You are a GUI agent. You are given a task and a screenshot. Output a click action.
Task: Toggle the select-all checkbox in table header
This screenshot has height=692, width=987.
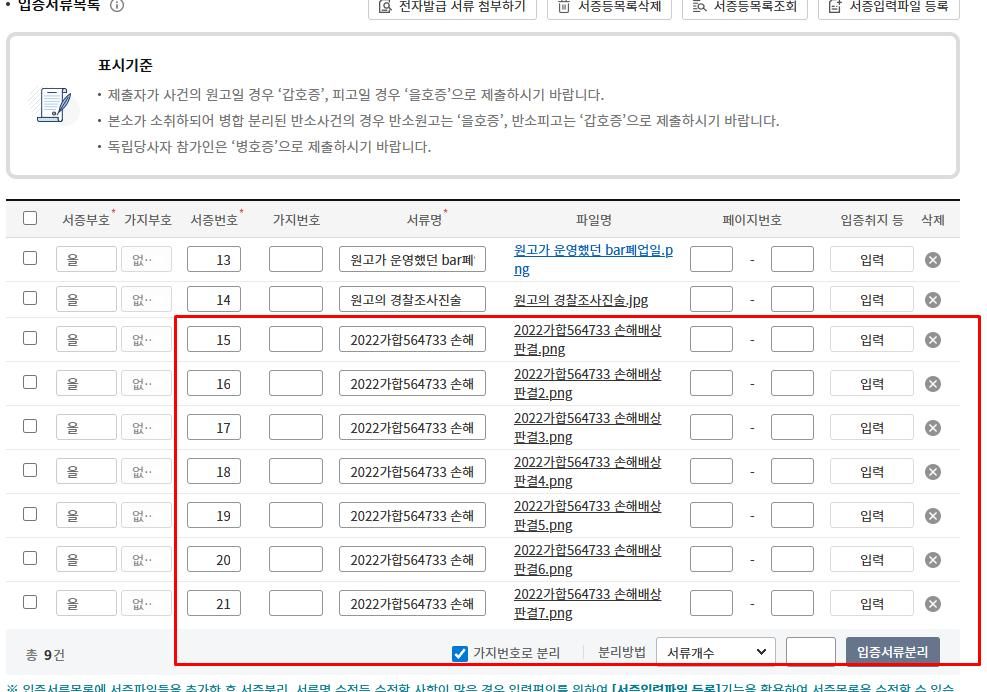click(x=30, y=218)
